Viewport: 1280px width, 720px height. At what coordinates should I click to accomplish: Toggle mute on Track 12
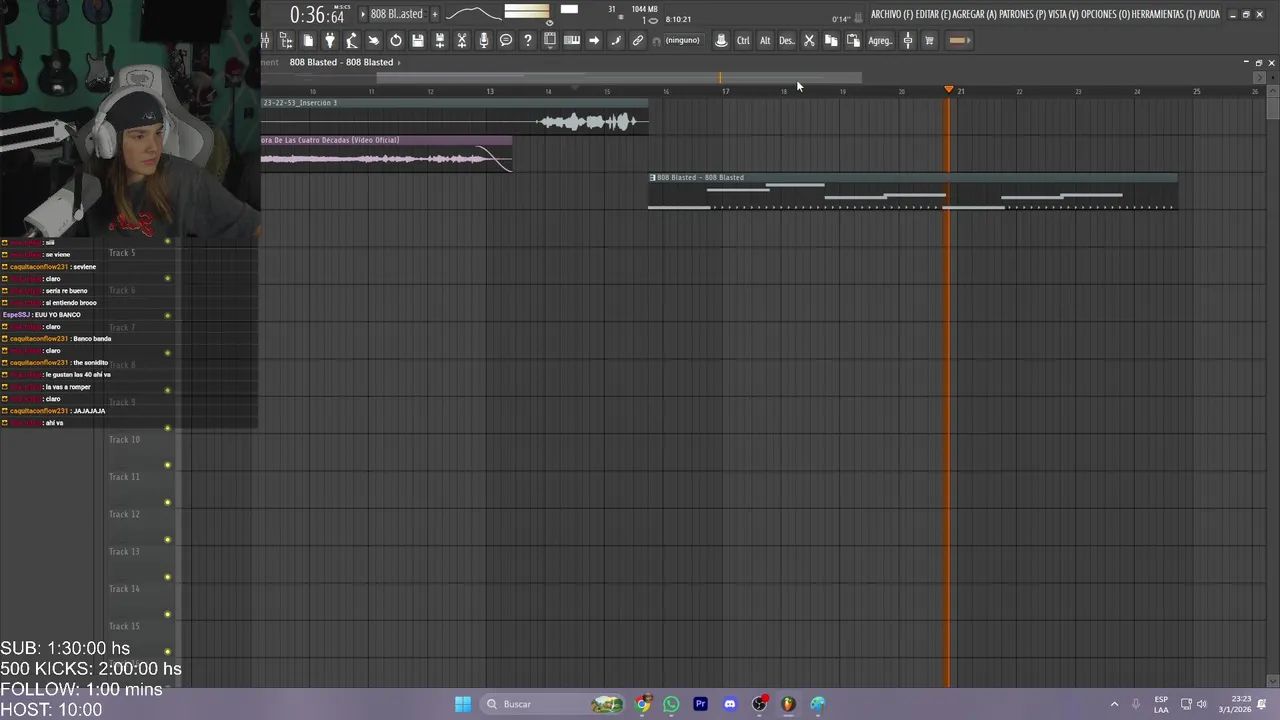point(167,540)
